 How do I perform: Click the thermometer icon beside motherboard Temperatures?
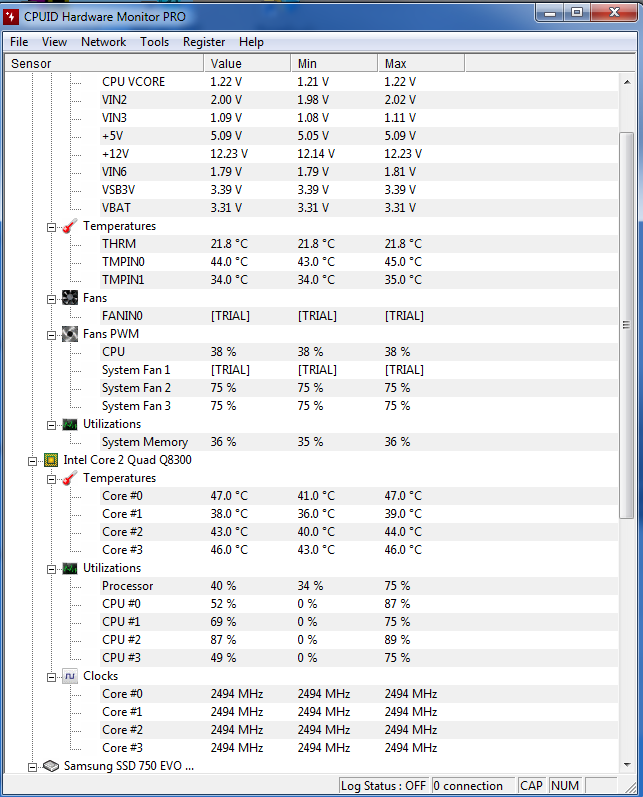[x=70, y=226]
